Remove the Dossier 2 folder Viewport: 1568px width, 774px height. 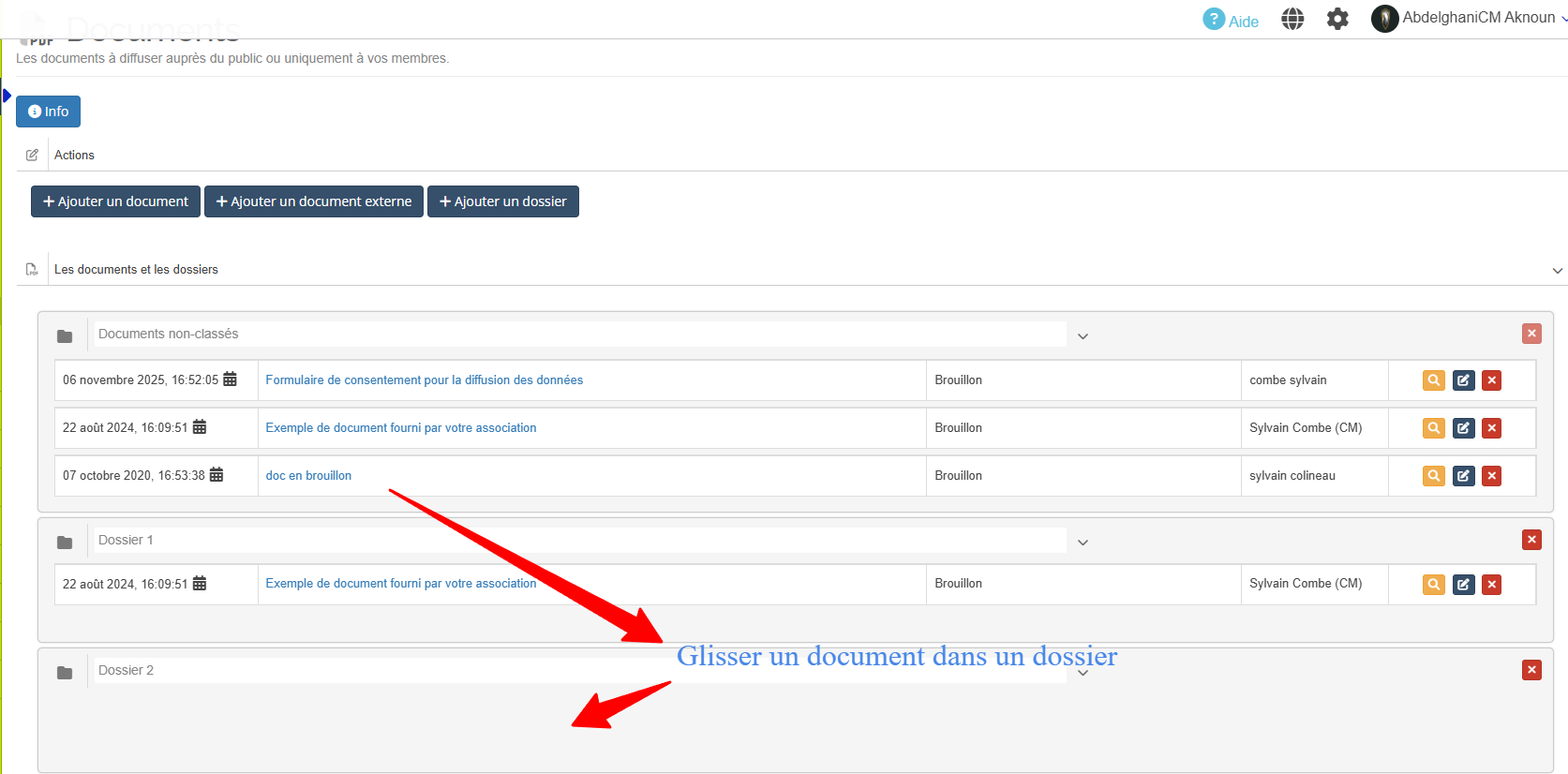tap(1531, 670)
